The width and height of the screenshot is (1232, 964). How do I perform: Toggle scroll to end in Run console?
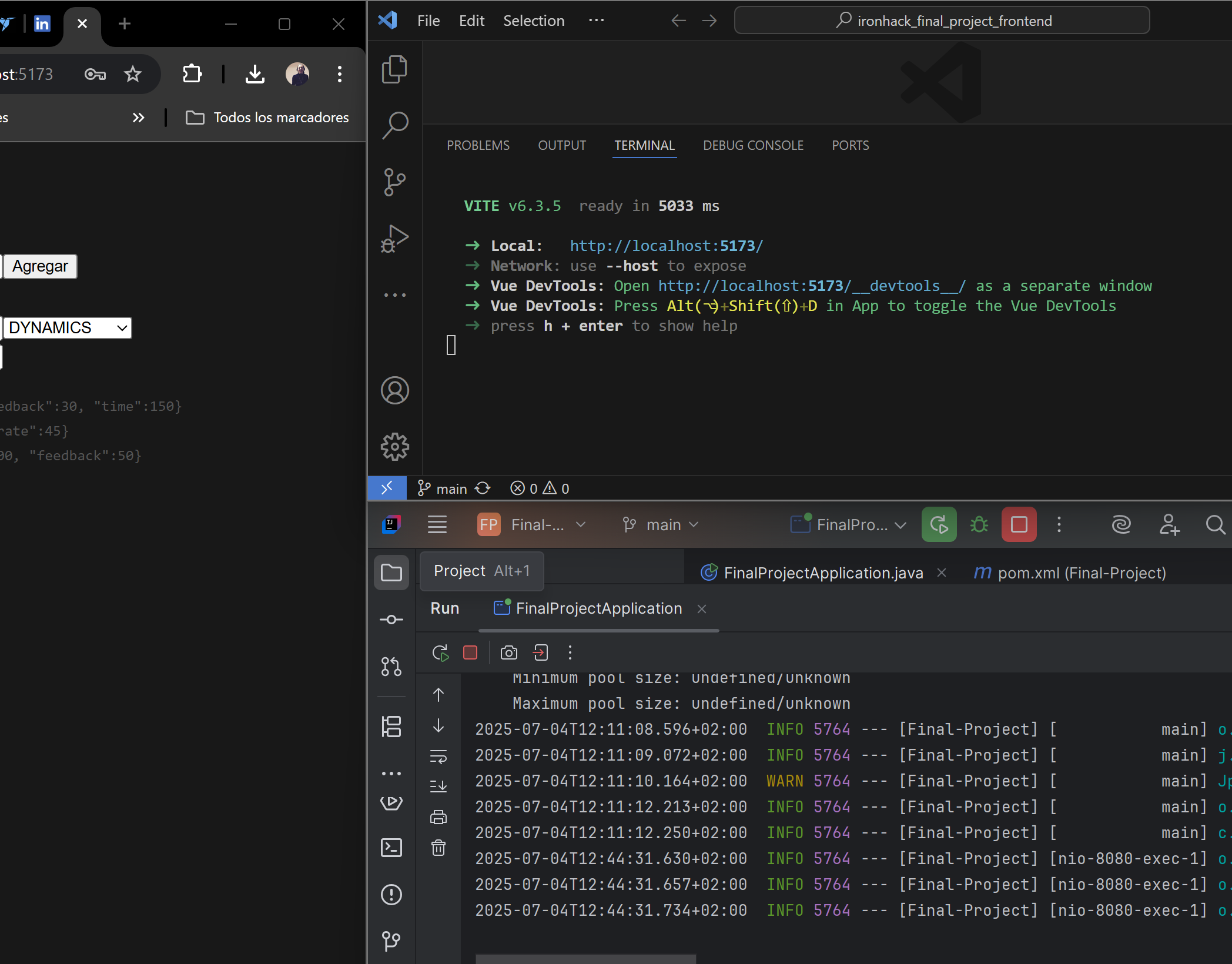[438, 786]
